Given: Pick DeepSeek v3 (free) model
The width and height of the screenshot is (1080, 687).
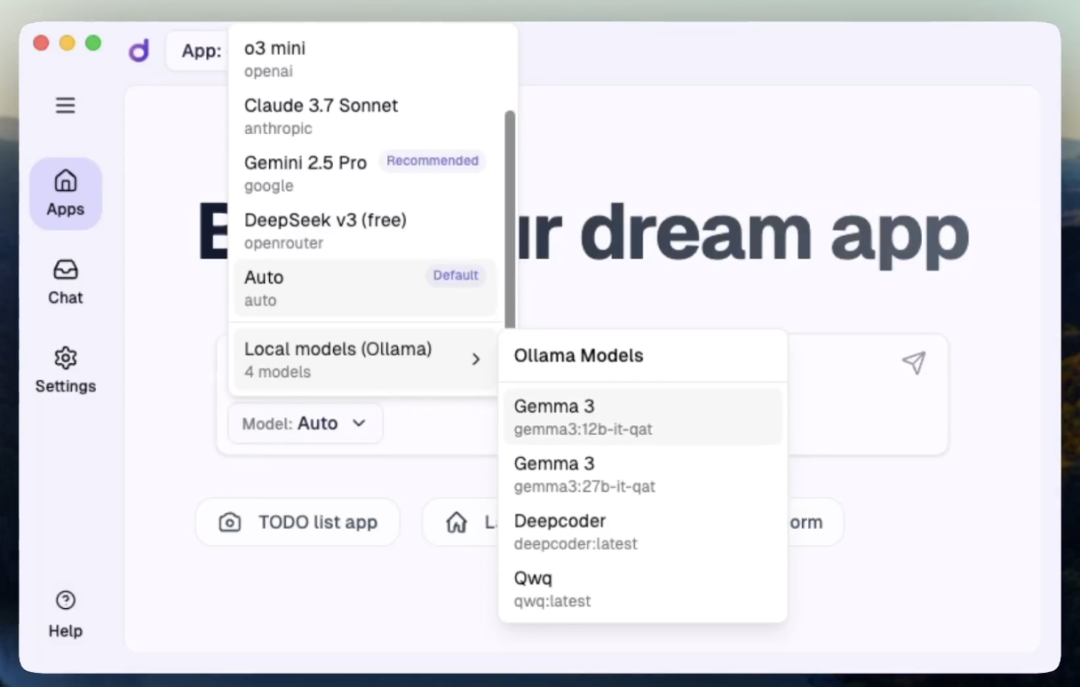Looking at the screenshot, I should coord(365,230).
